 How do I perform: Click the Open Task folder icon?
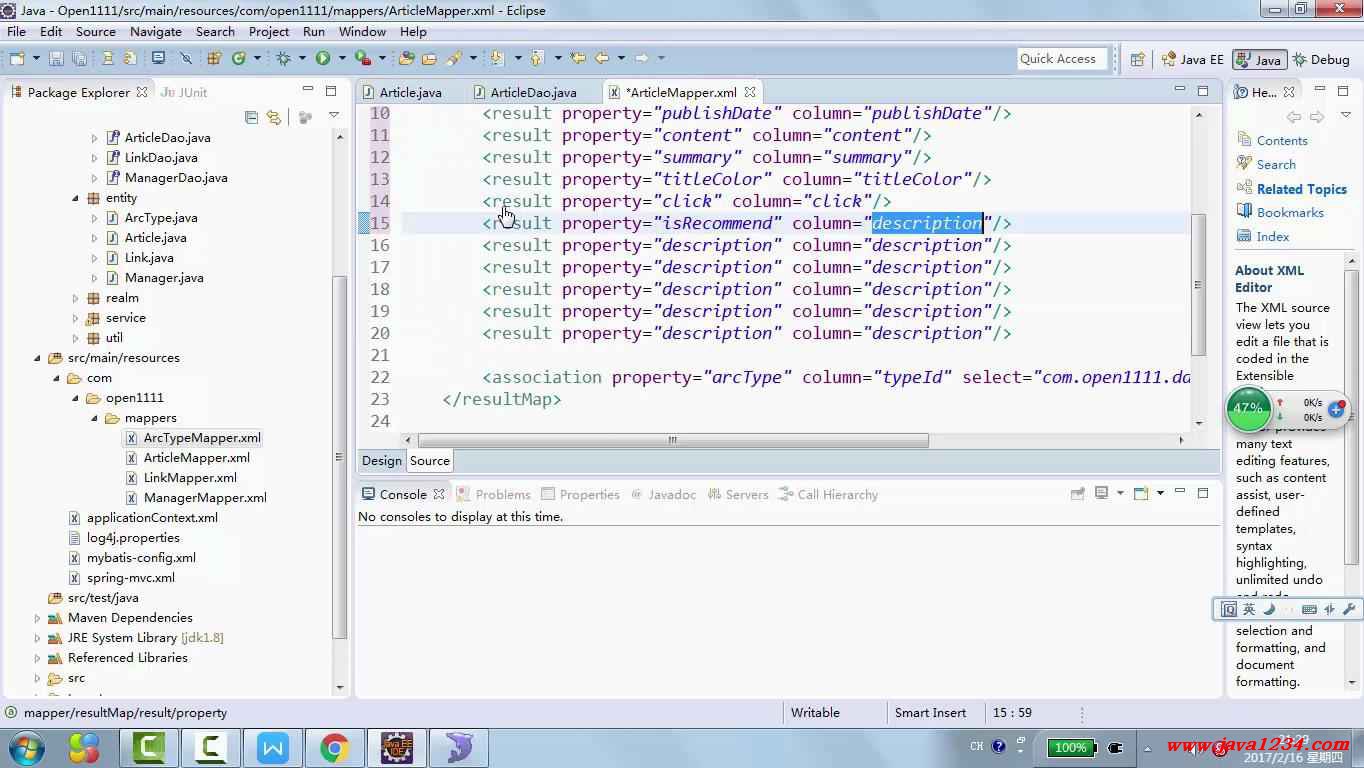tap(429, 59)
